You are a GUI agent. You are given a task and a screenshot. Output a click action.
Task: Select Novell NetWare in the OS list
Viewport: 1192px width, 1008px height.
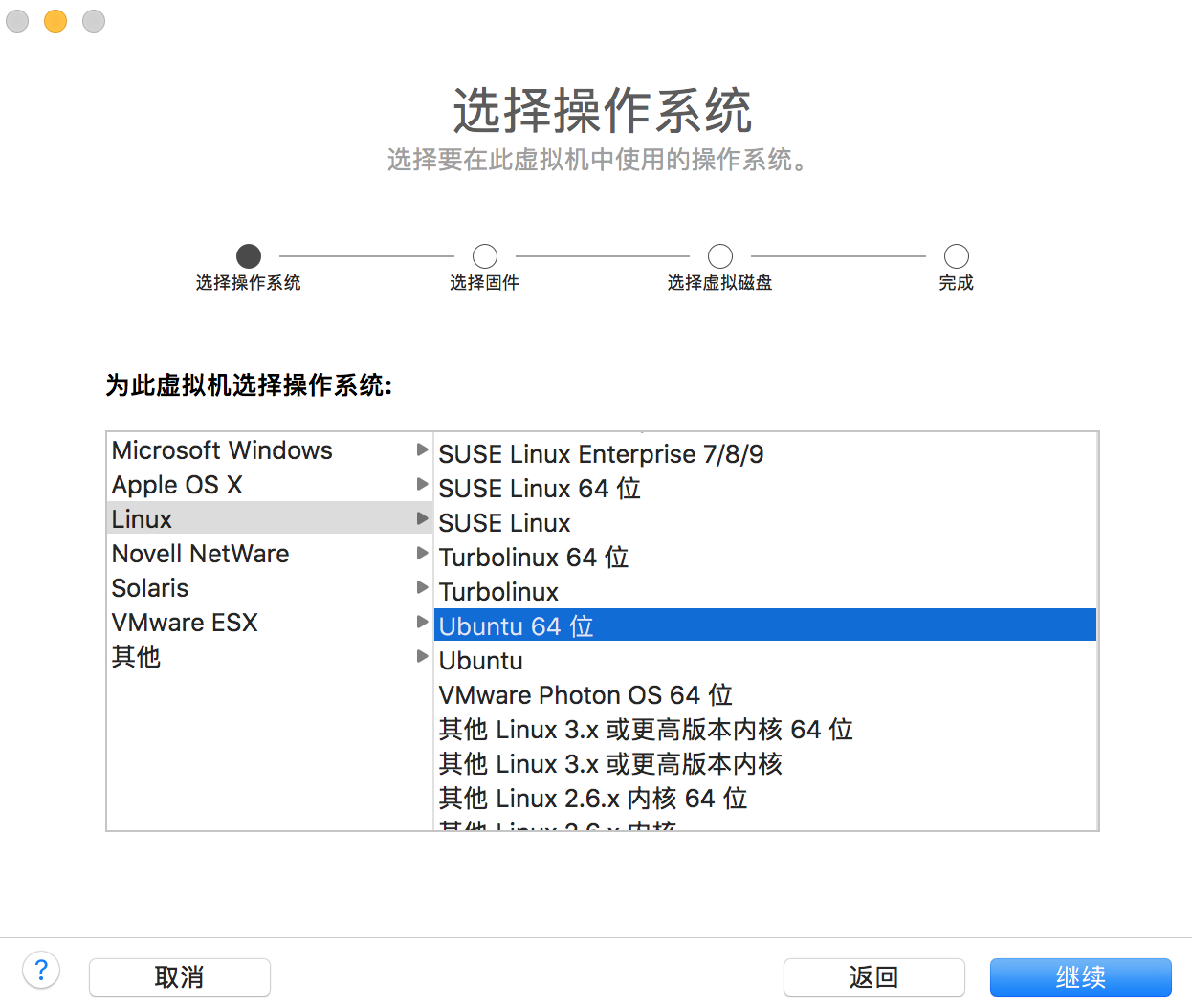(x=270, y=554)
